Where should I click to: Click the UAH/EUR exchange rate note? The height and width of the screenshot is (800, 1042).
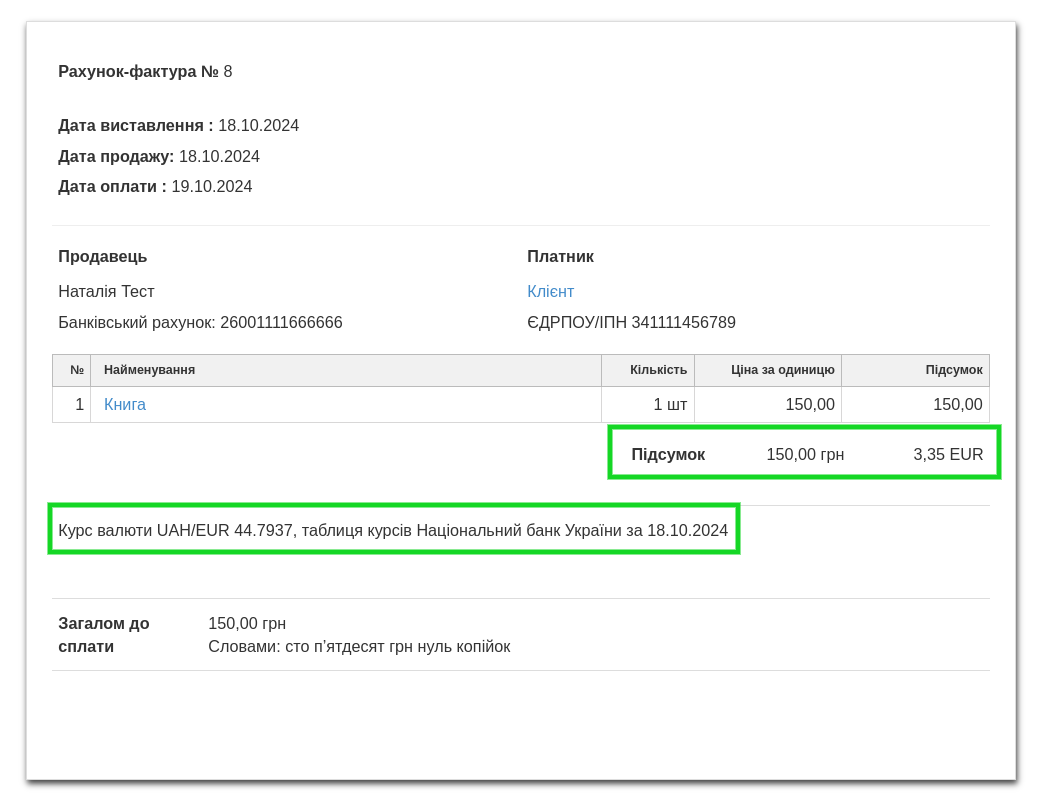[393, 531]
